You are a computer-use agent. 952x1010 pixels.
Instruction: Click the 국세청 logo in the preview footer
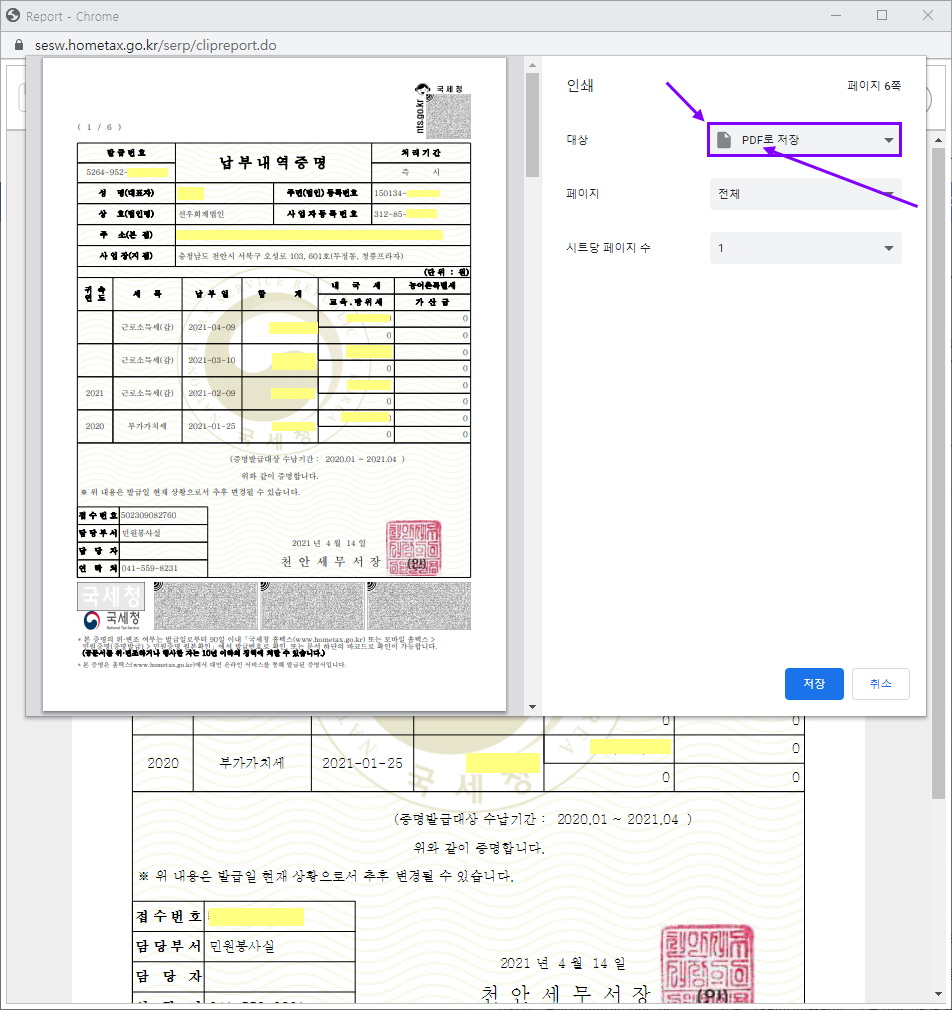(111, 620)
